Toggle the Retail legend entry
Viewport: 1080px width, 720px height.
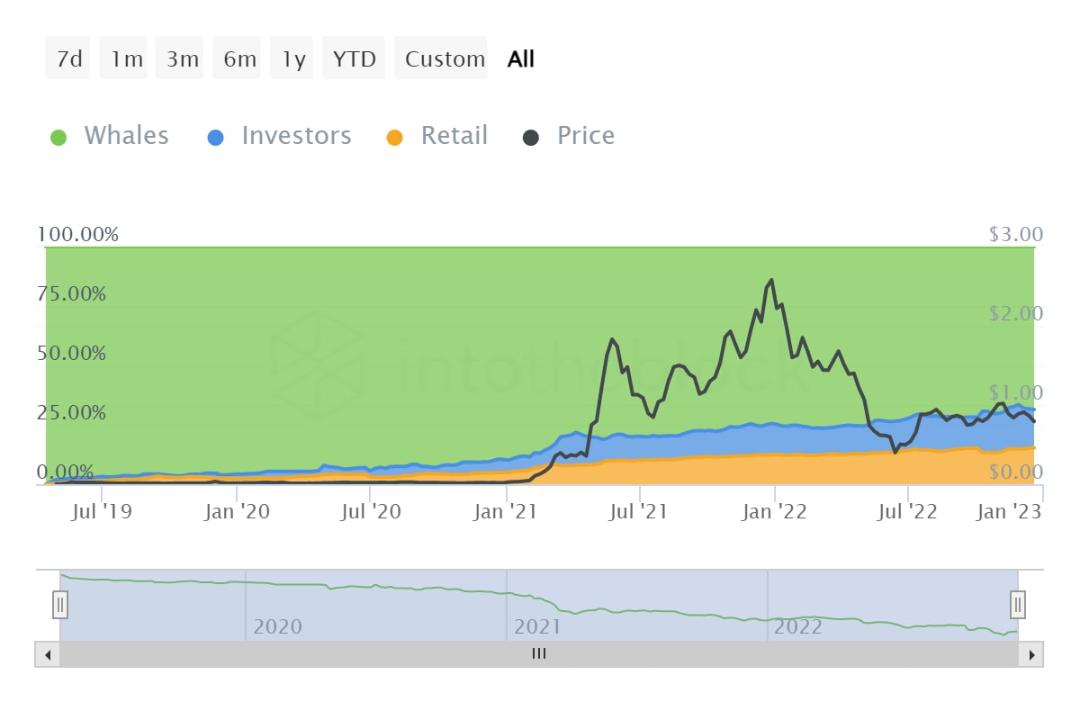(454, 136)
